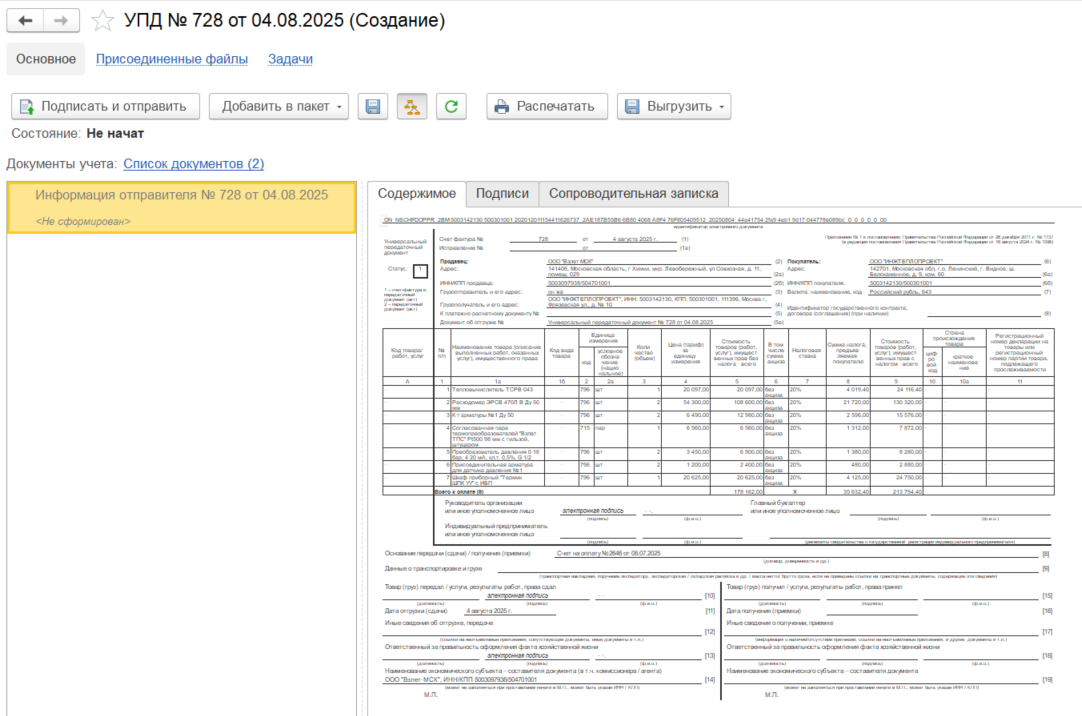This screenshot has height=716, width=1082.
Task: Go forward with the right arrow button
Action: 61,21
